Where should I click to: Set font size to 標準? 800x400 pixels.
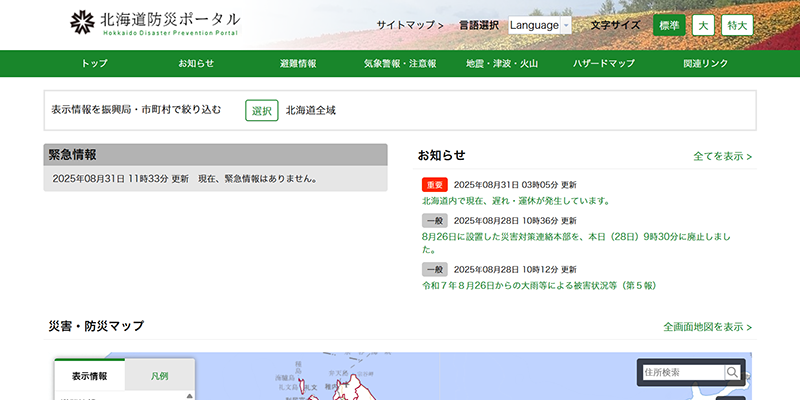(x=669, y=25)
